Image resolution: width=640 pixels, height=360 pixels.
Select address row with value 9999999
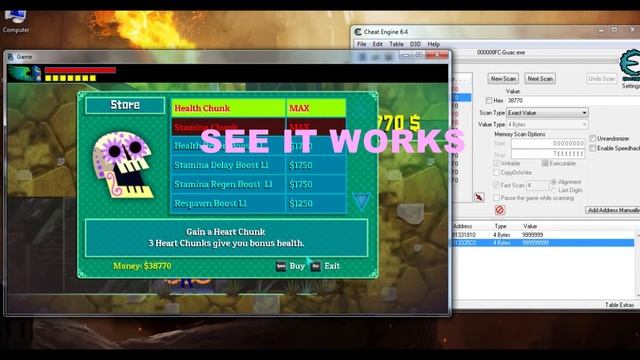coord(543,235)
